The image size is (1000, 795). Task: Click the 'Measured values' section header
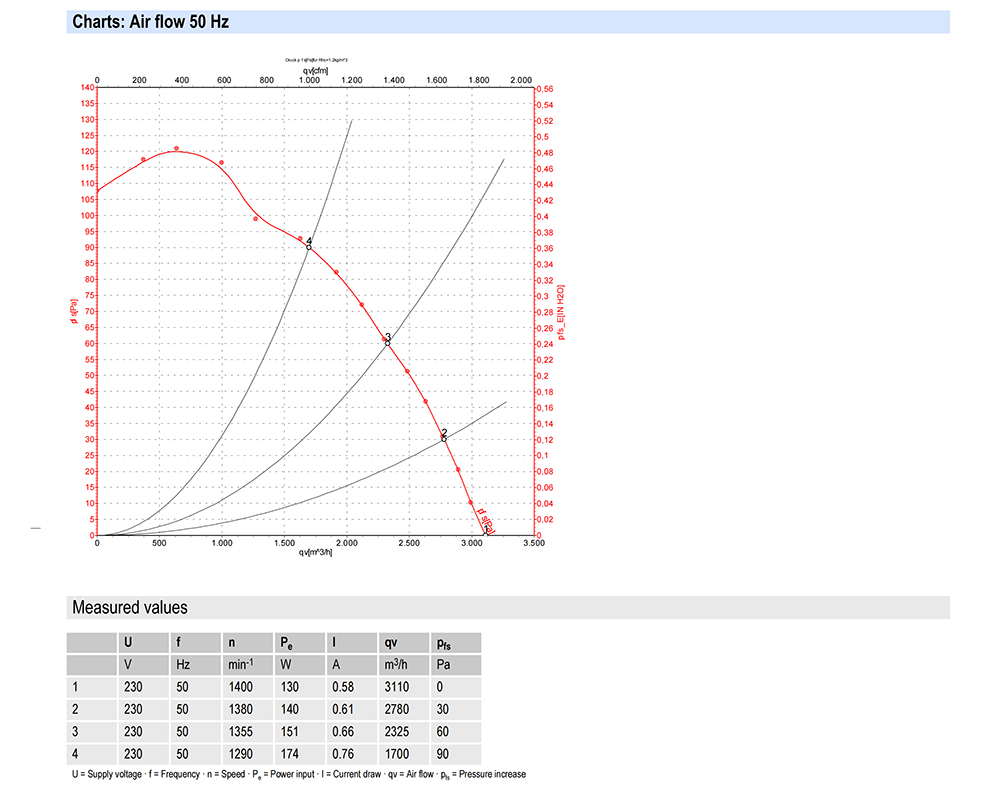(x=129, y=608)
